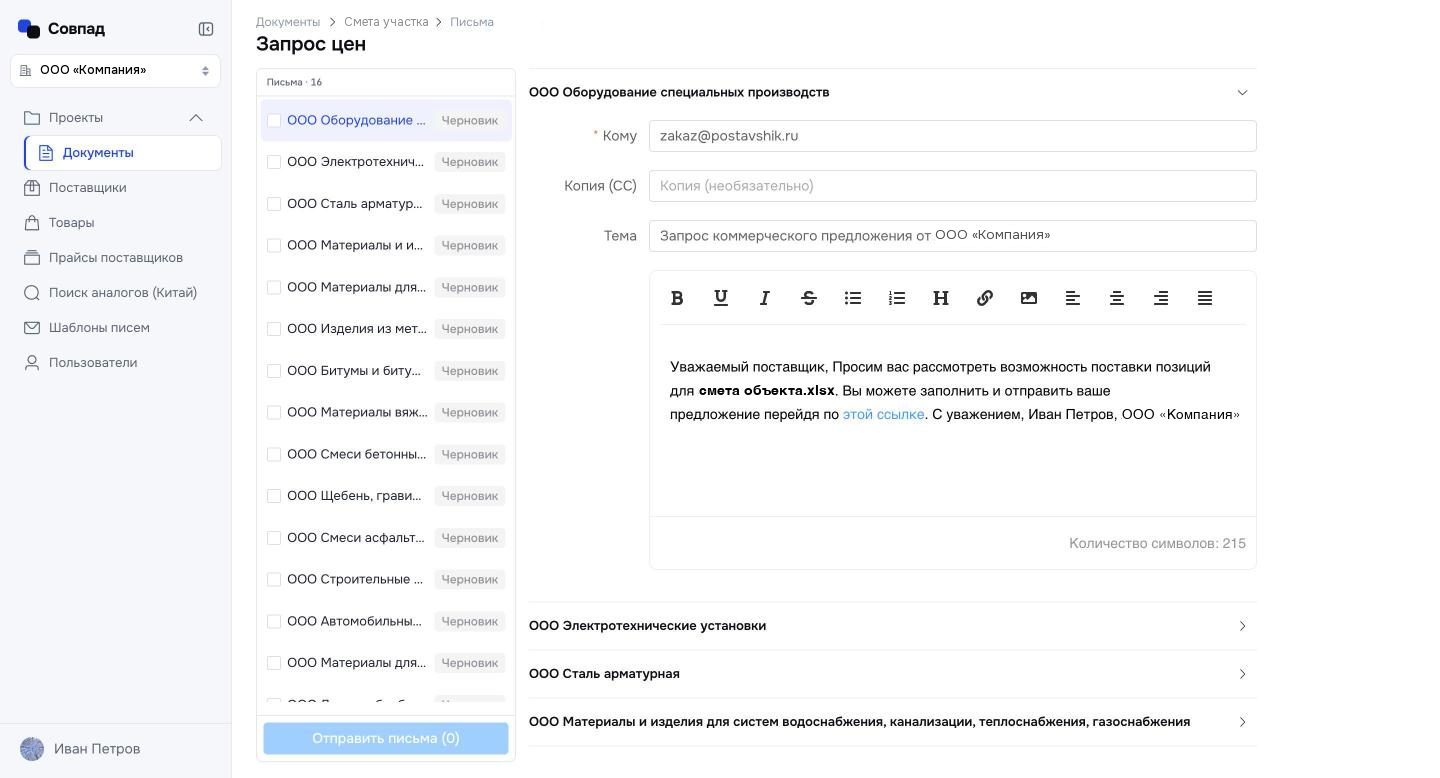This screenshot has width=1440, height=778.
Task: Open Прайсы поставщиков section
Action: (115, 258)
